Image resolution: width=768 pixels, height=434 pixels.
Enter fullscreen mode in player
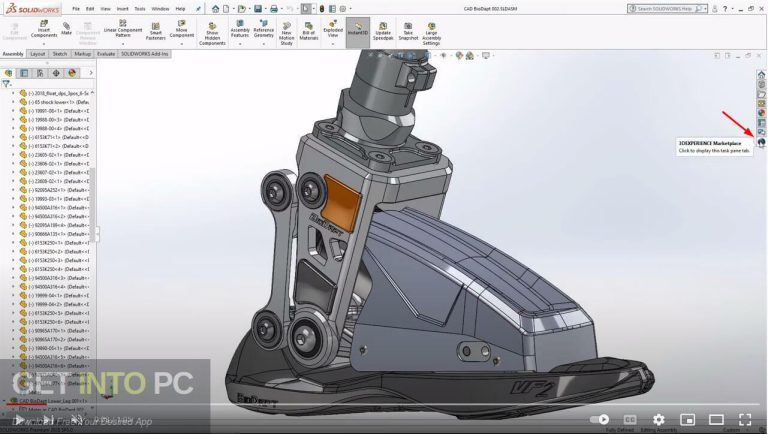coord(745,420)
